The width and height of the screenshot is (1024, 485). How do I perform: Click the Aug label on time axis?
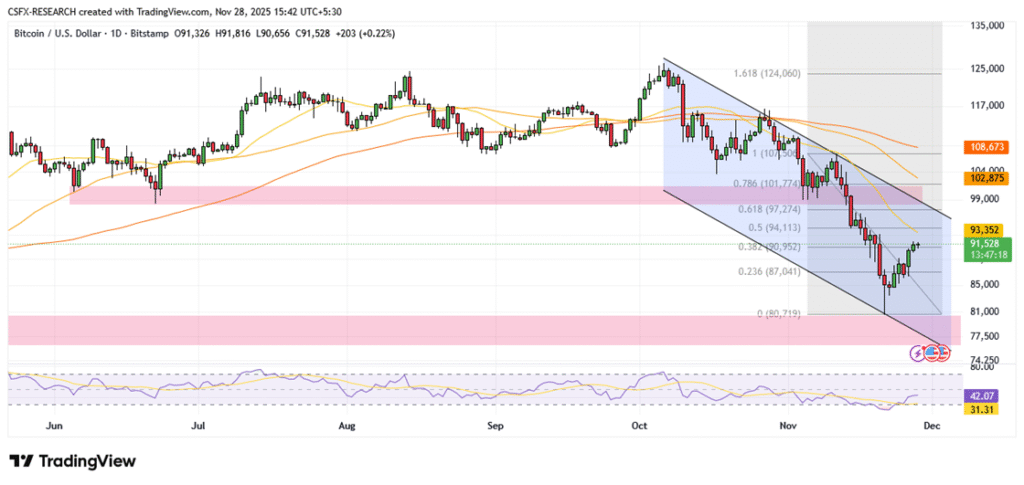point(347,425)
